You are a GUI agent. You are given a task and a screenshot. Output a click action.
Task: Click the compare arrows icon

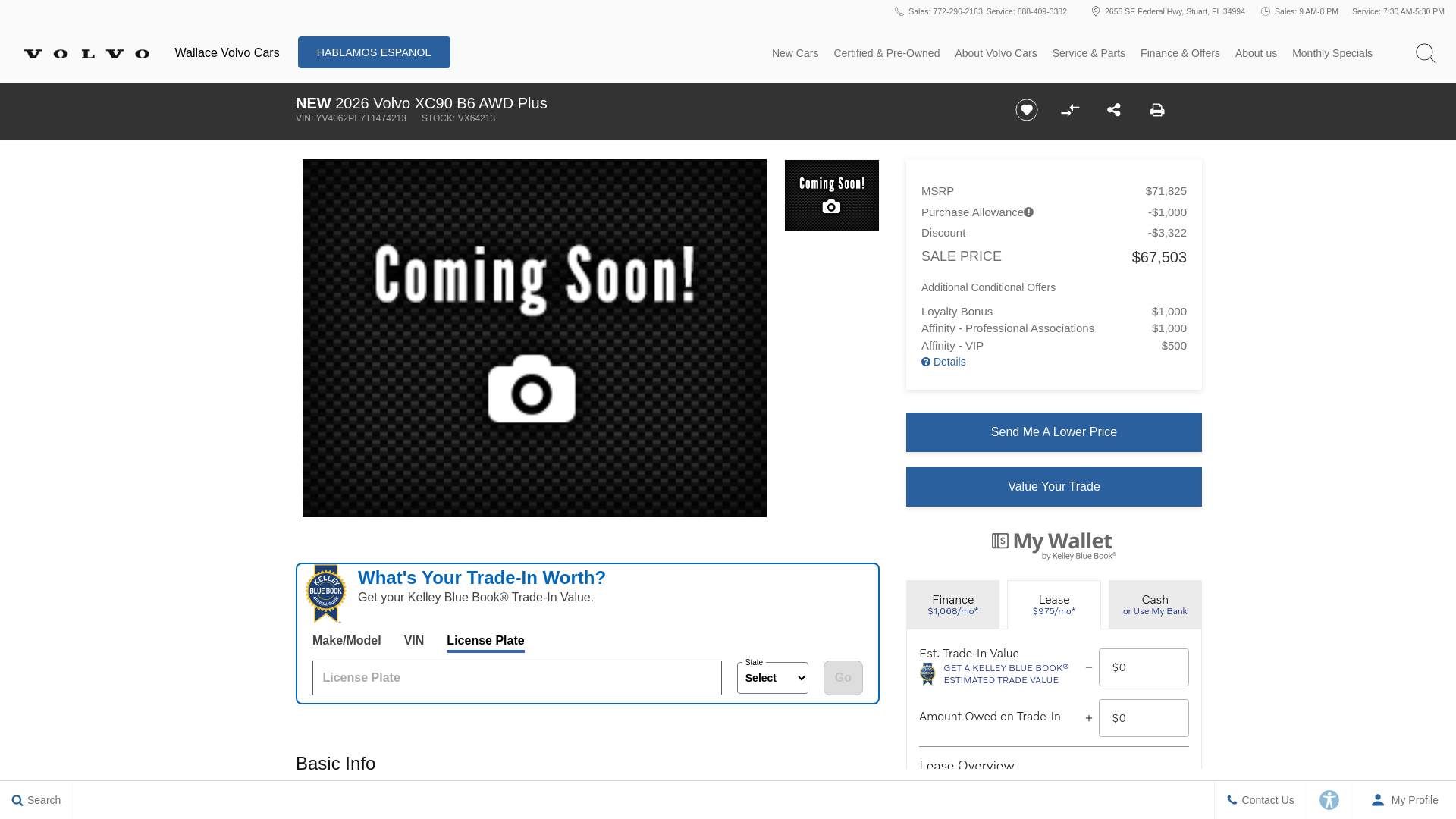pos(1070,110)
